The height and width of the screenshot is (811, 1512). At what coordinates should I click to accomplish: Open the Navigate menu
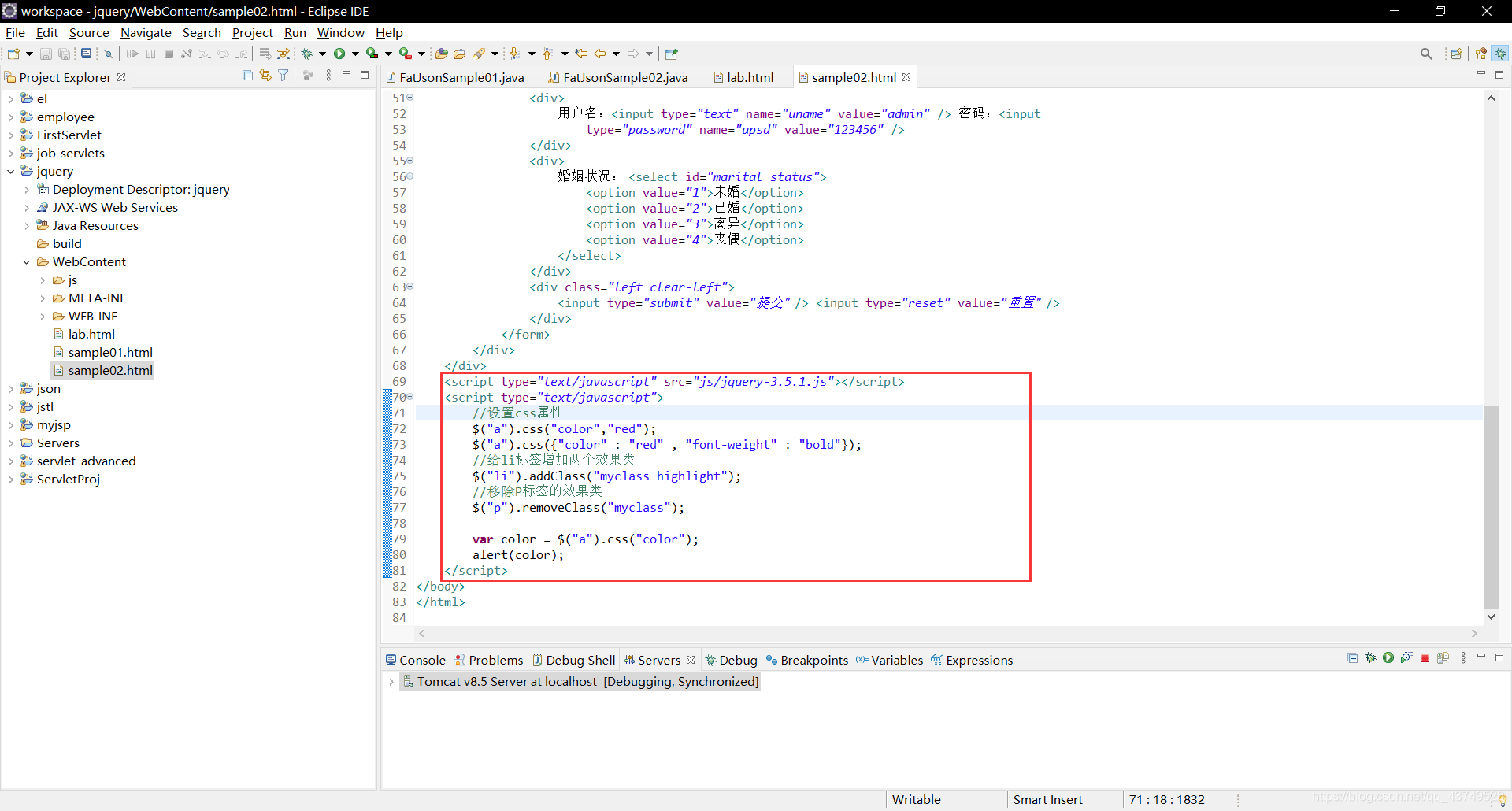(x=146, y=32)
